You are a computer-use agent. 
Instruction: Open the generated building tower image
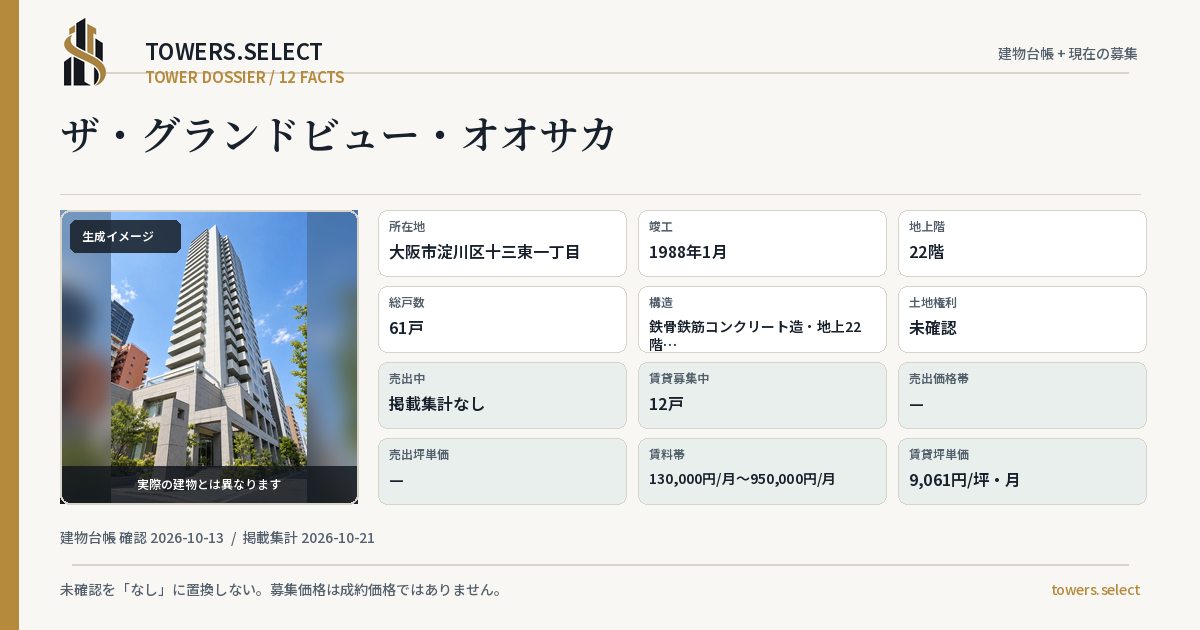point(209,357)
